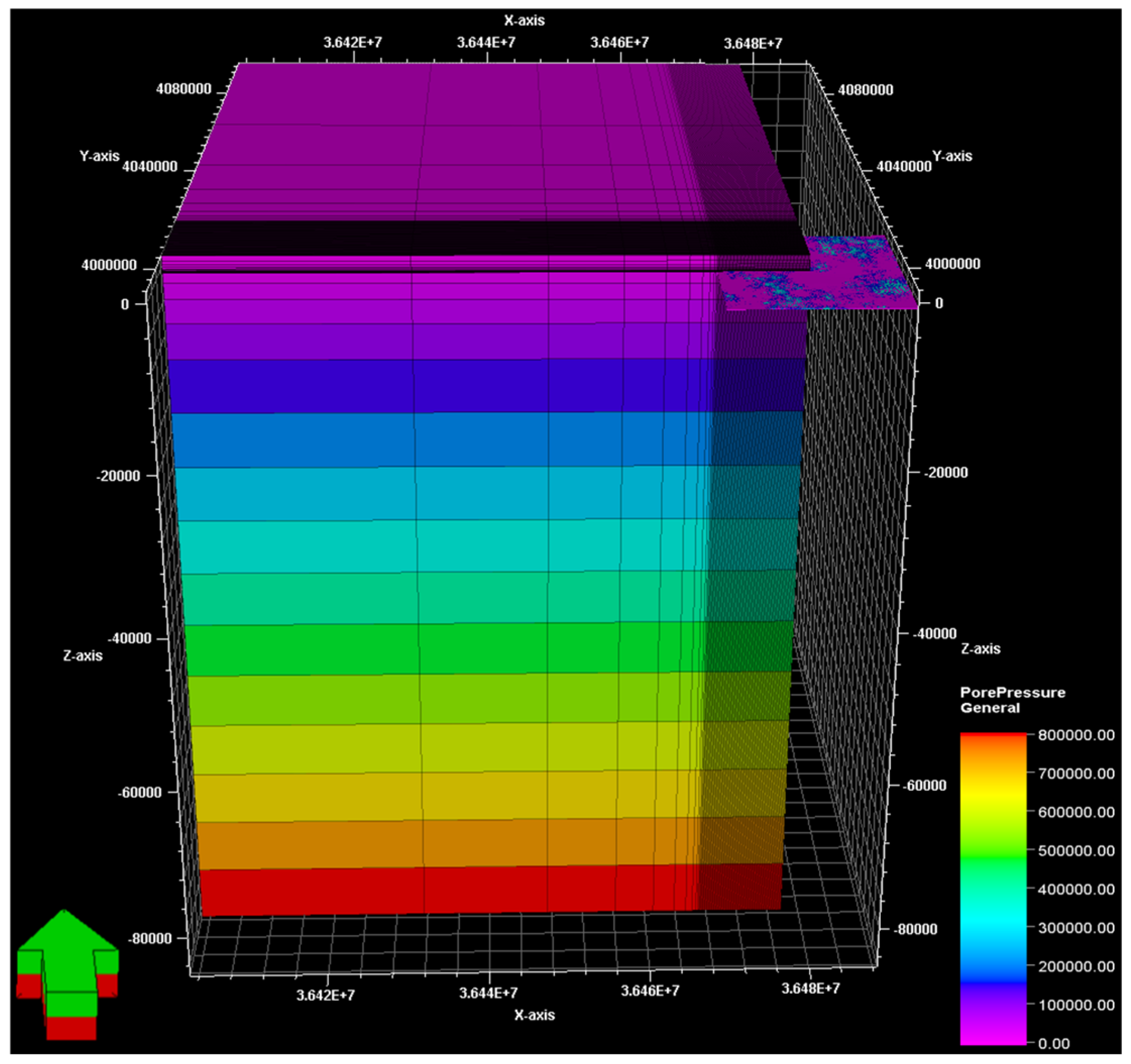The image size is (1131, 1064).
Task: Click the left Y-axis title label
Action: 99,156
